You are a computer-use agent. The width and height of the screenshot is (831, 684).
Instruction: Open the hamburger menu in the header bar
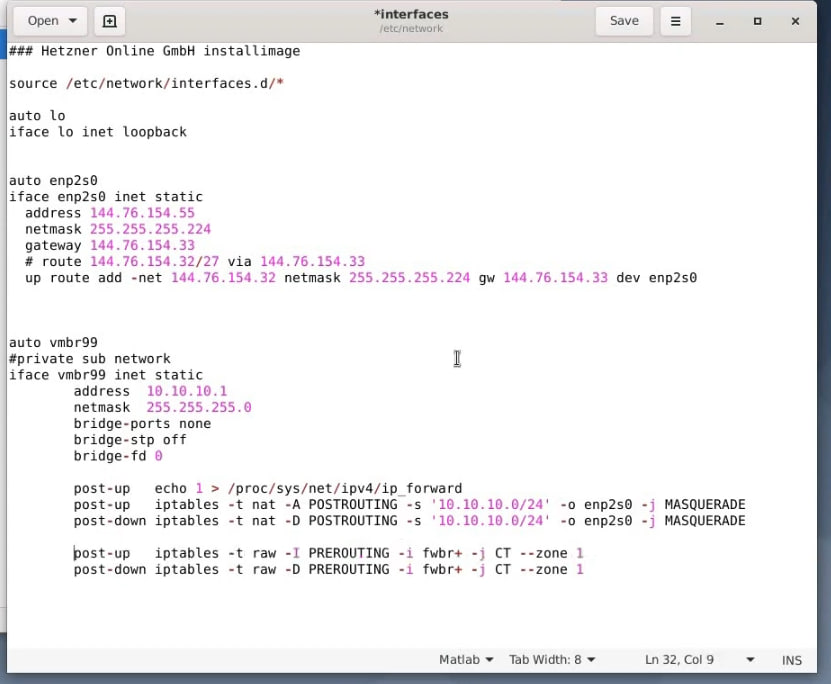click(x=676, y=21)
